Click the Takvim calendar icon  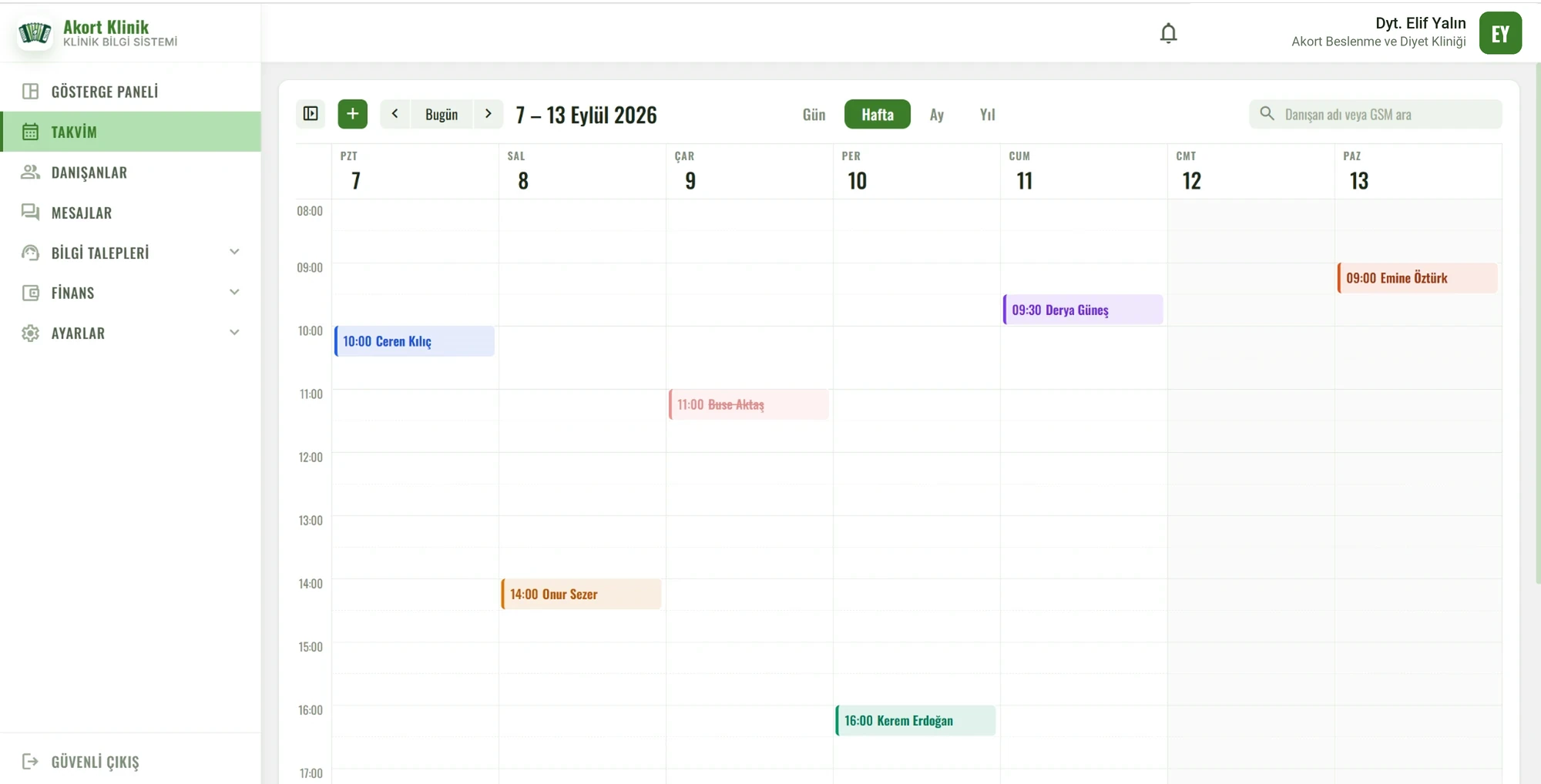click(30, 132)
